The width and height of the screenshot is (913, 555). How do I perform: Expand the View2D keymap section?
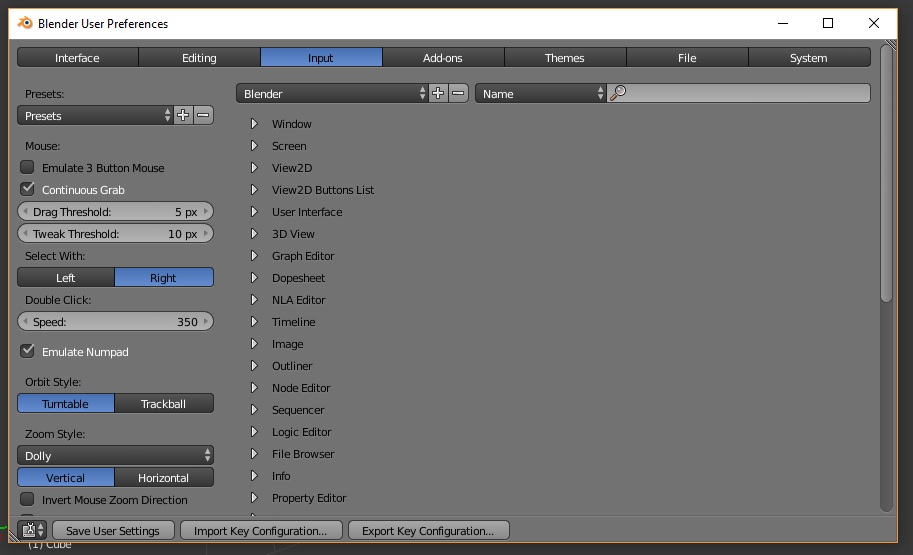(254, 168)
